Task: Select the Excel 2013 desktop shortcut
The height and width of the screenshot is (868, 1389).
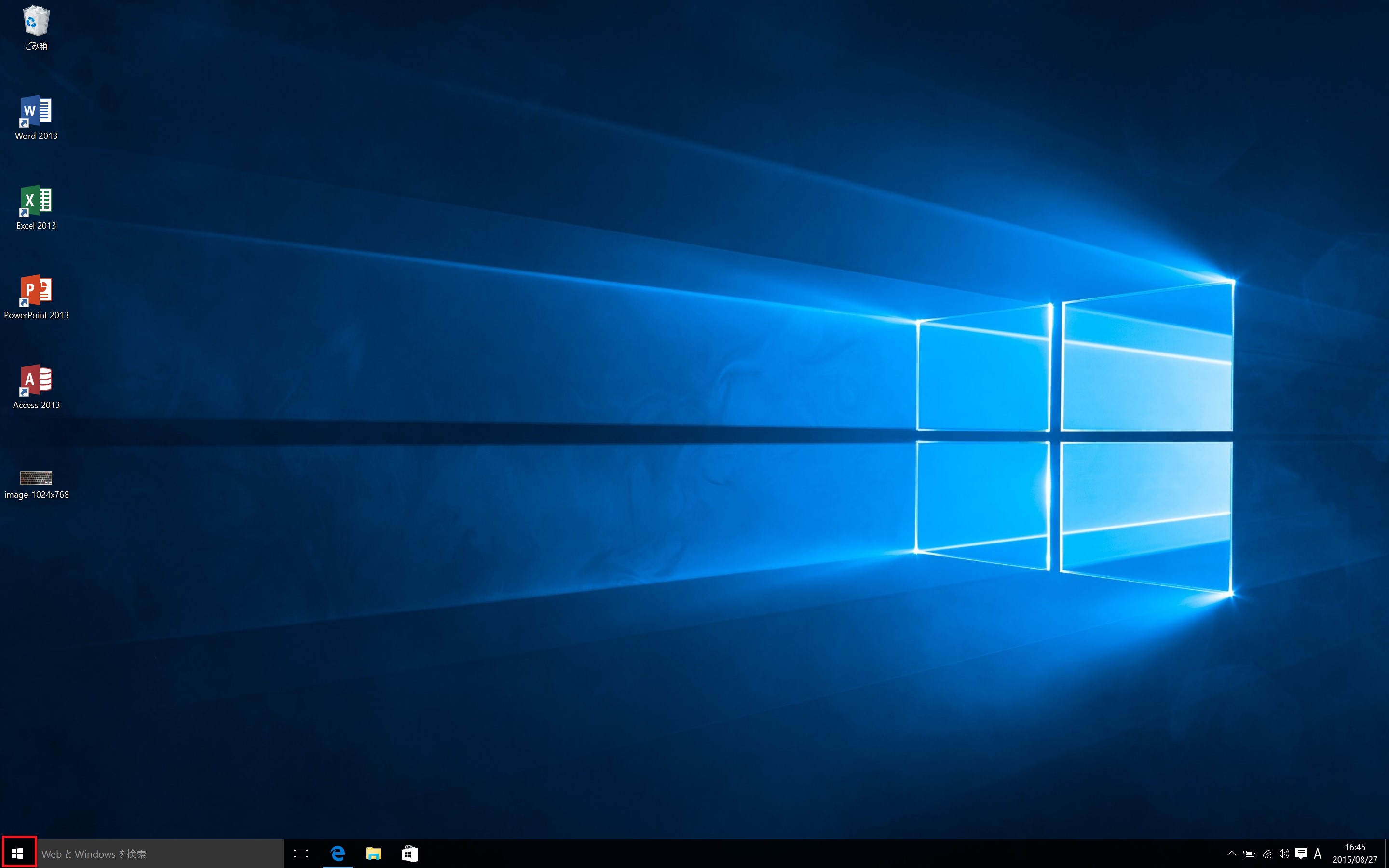Action: pos(36,201)
